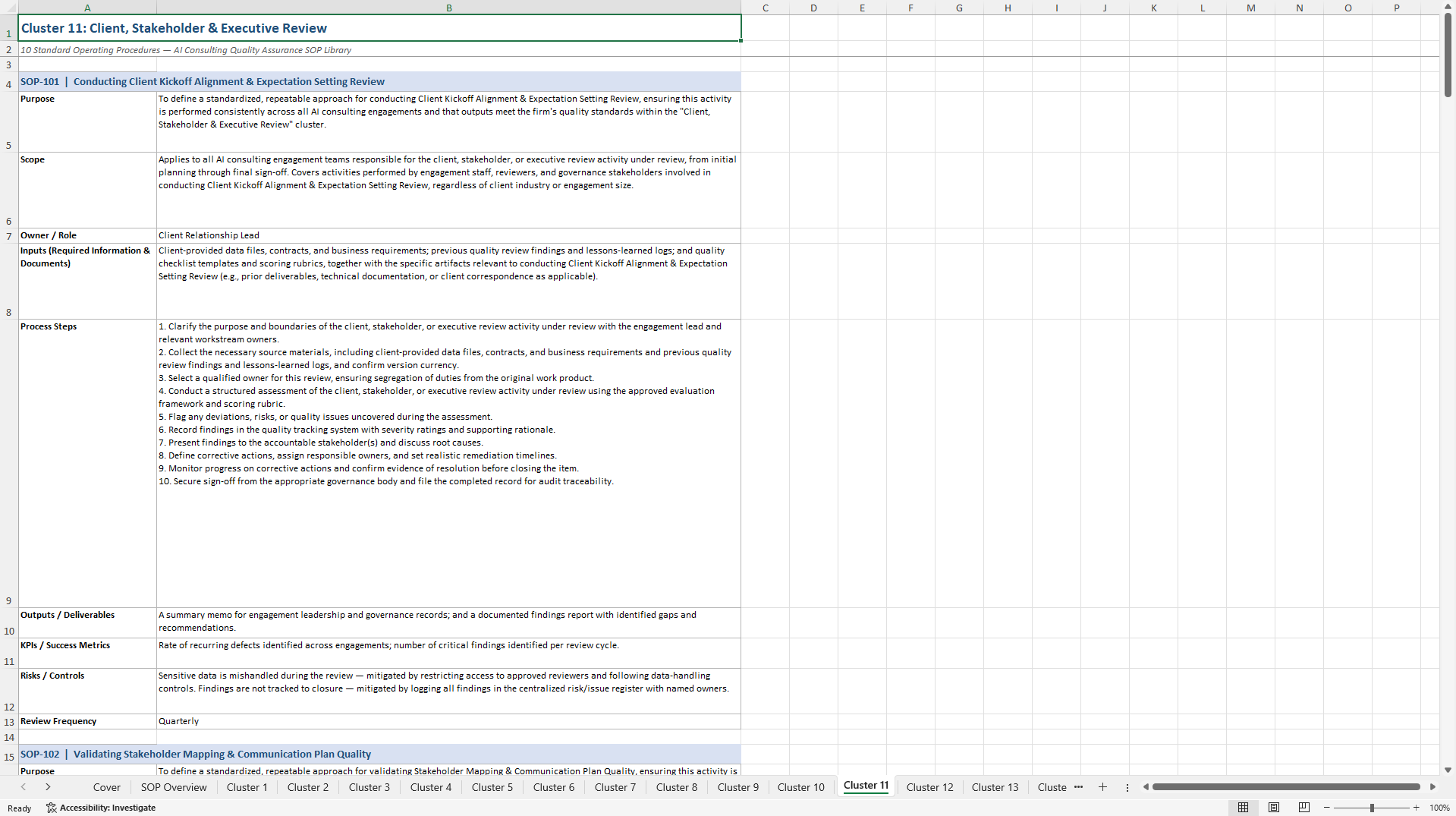Select the Cluster 3 sheet tab

point(370,787)
